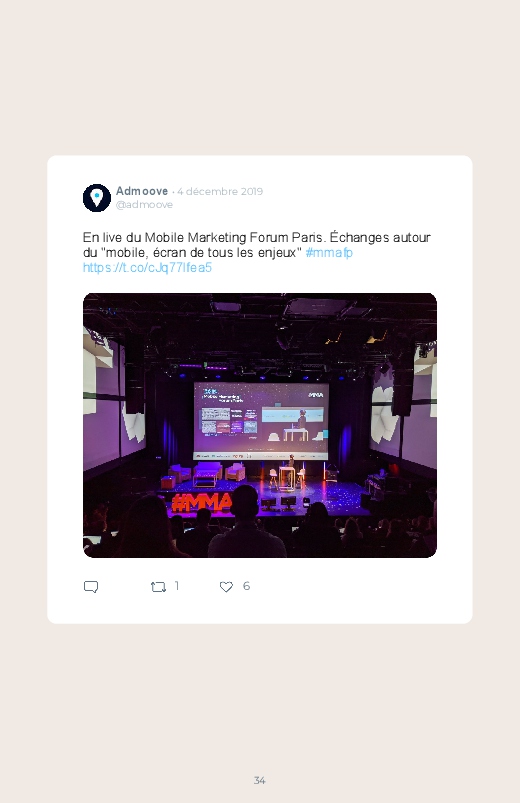The width and height of the screenshot is (520, 803).
Task: Click the projection screen in the photo
Action: pos(261,420)
